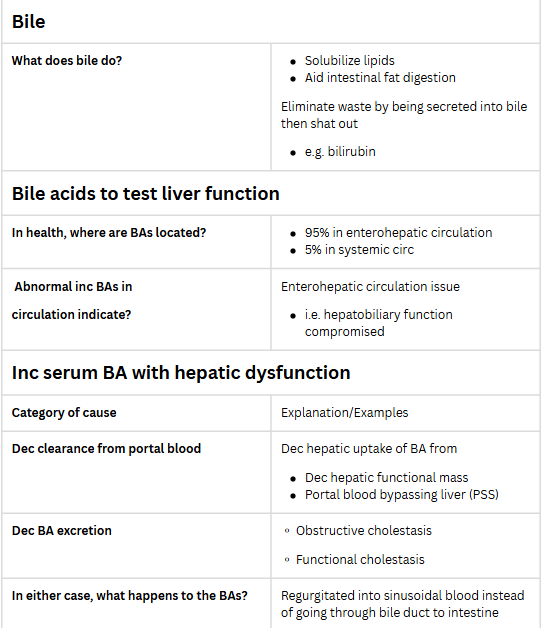Click the "Bile" section heading

(28, 22)
